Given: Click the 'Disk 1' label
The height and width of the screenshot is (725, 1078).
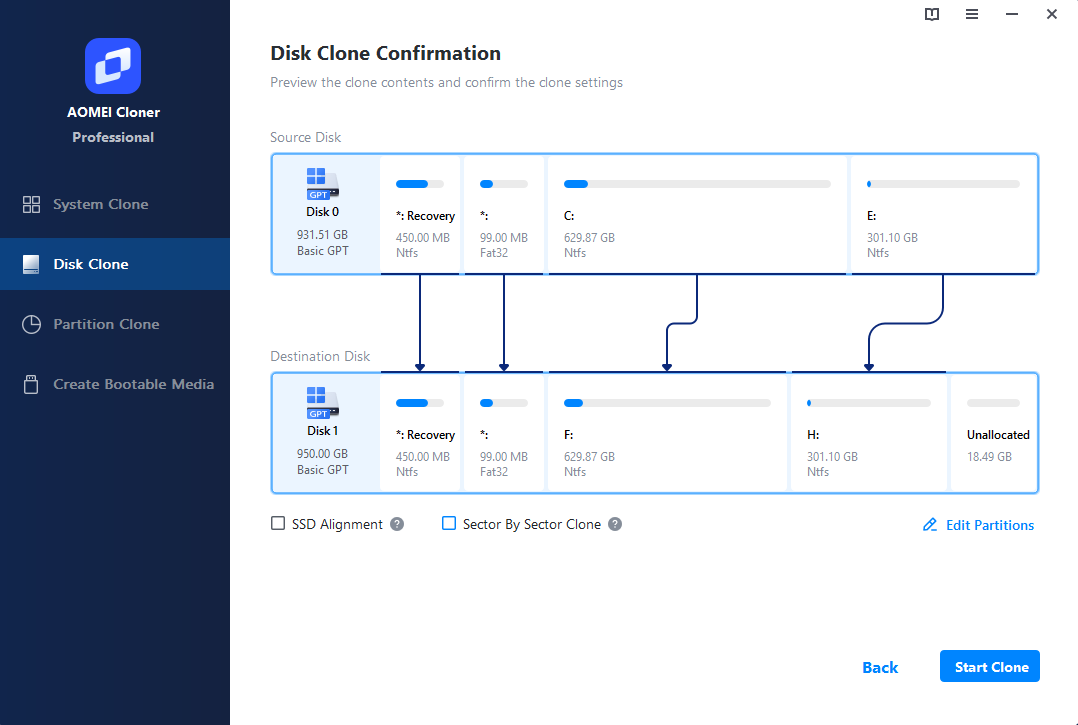Looking at the screenshot, I should (x=322, y=431).
